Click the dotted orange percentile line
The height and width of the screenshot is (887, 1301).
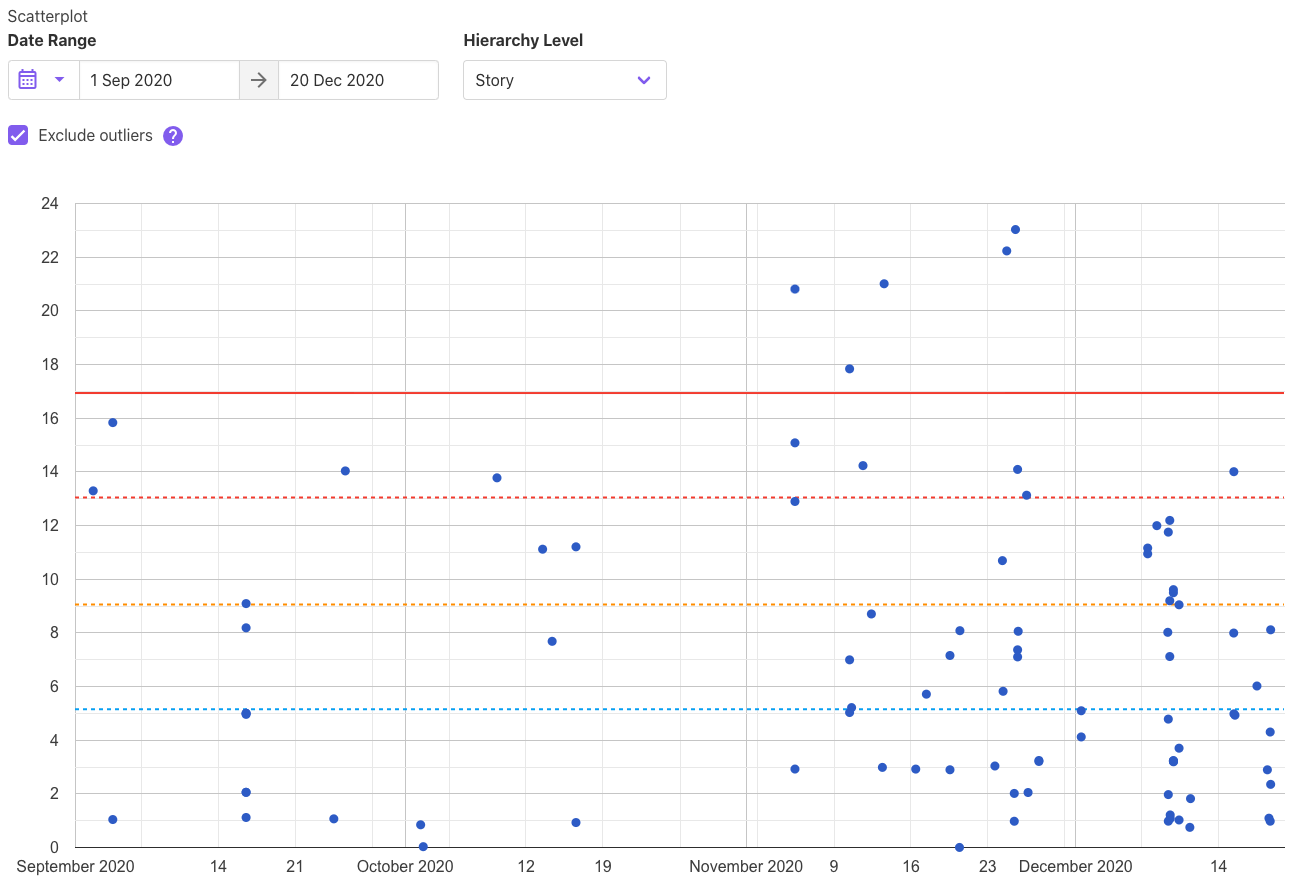click(x=680, y=604)
